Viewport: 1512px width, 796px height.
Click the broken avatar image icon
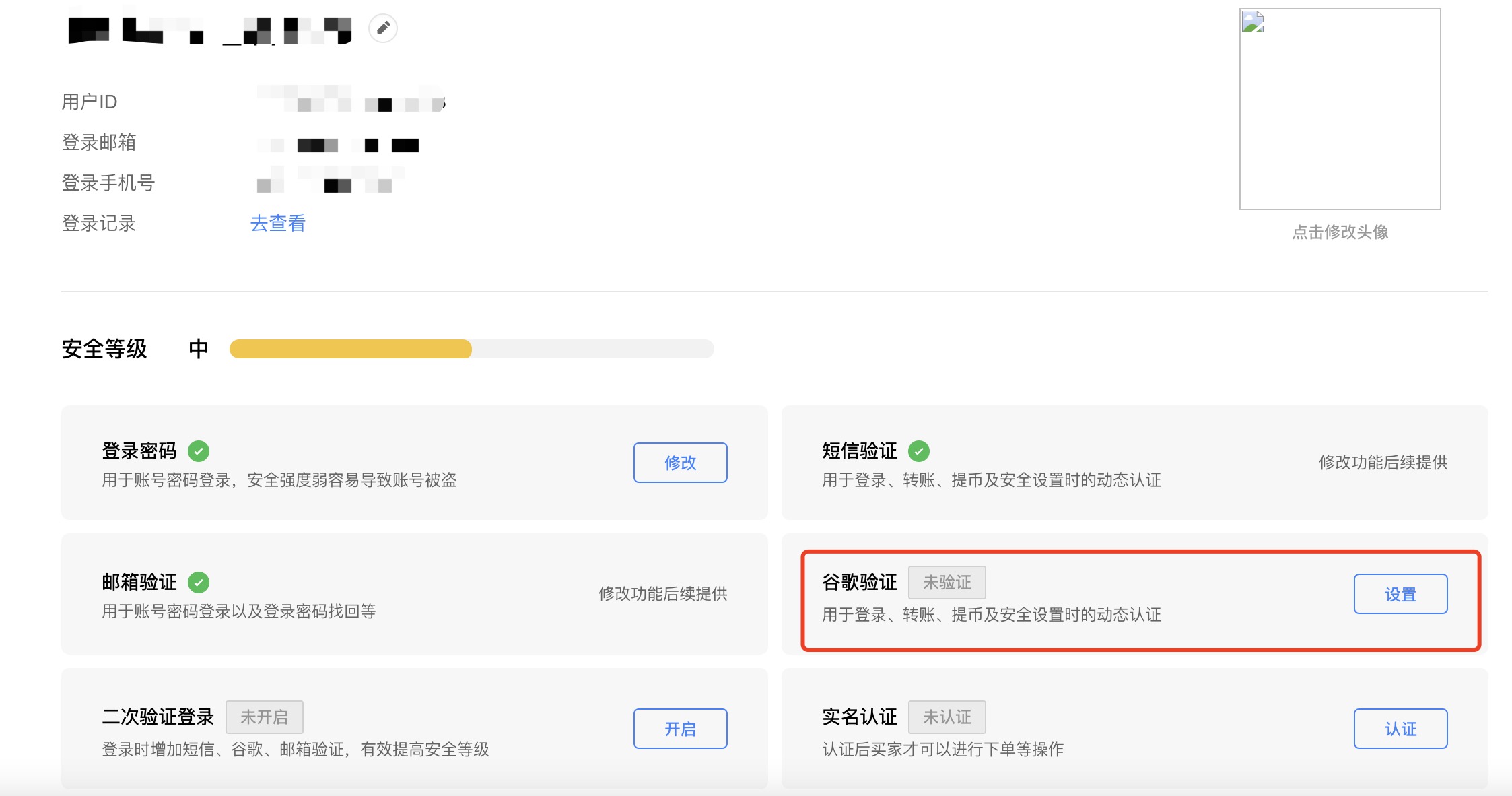[x=1253, y=22]
